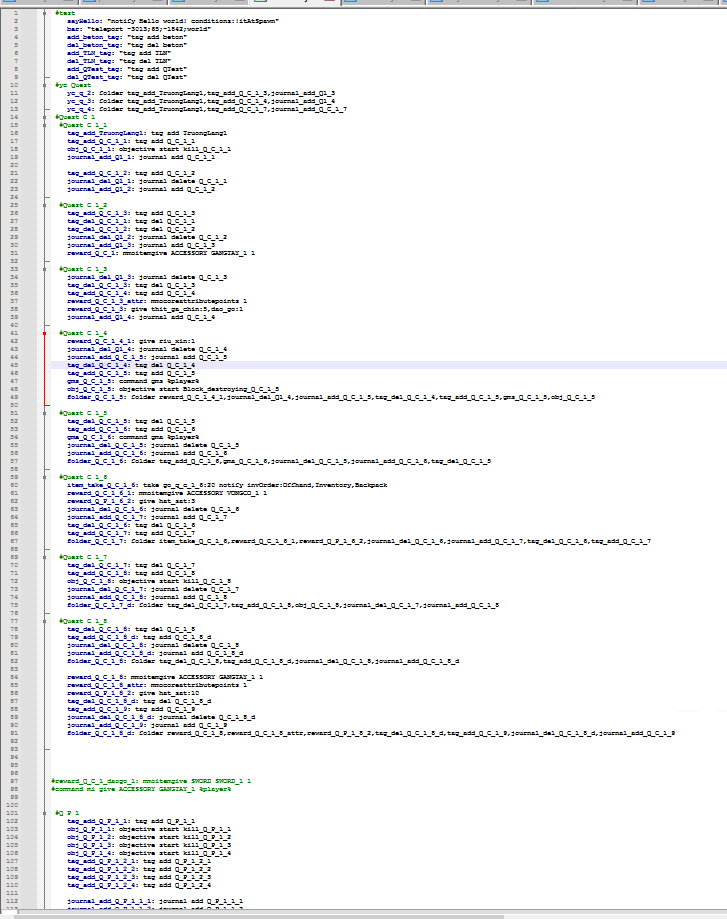Click the del_QTest_tag line
The height and width of the screenshot is (919, 727).
127,77
